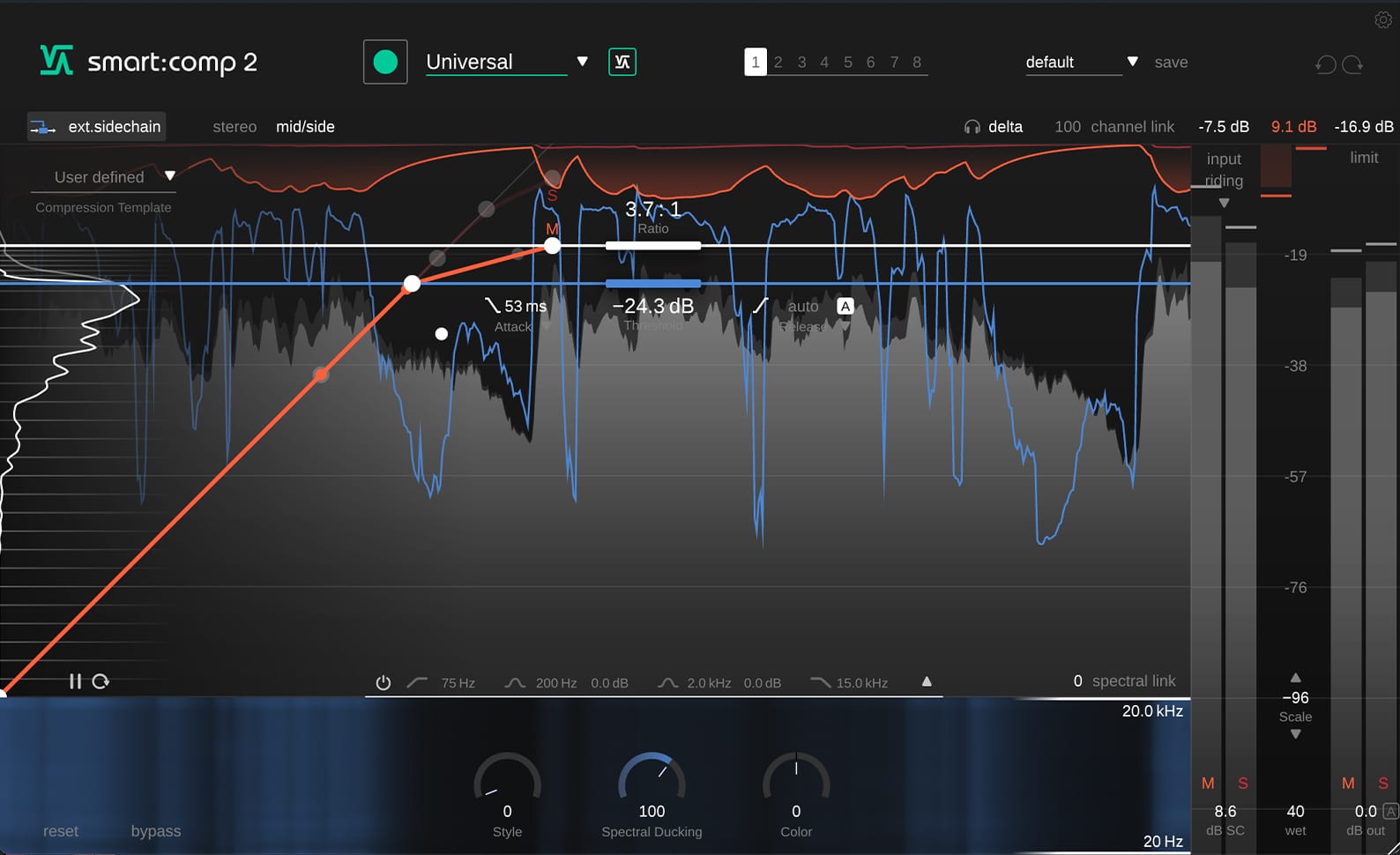Click the bypass button
This screenshot has width=1400, height=855.
tap(156, 831)
